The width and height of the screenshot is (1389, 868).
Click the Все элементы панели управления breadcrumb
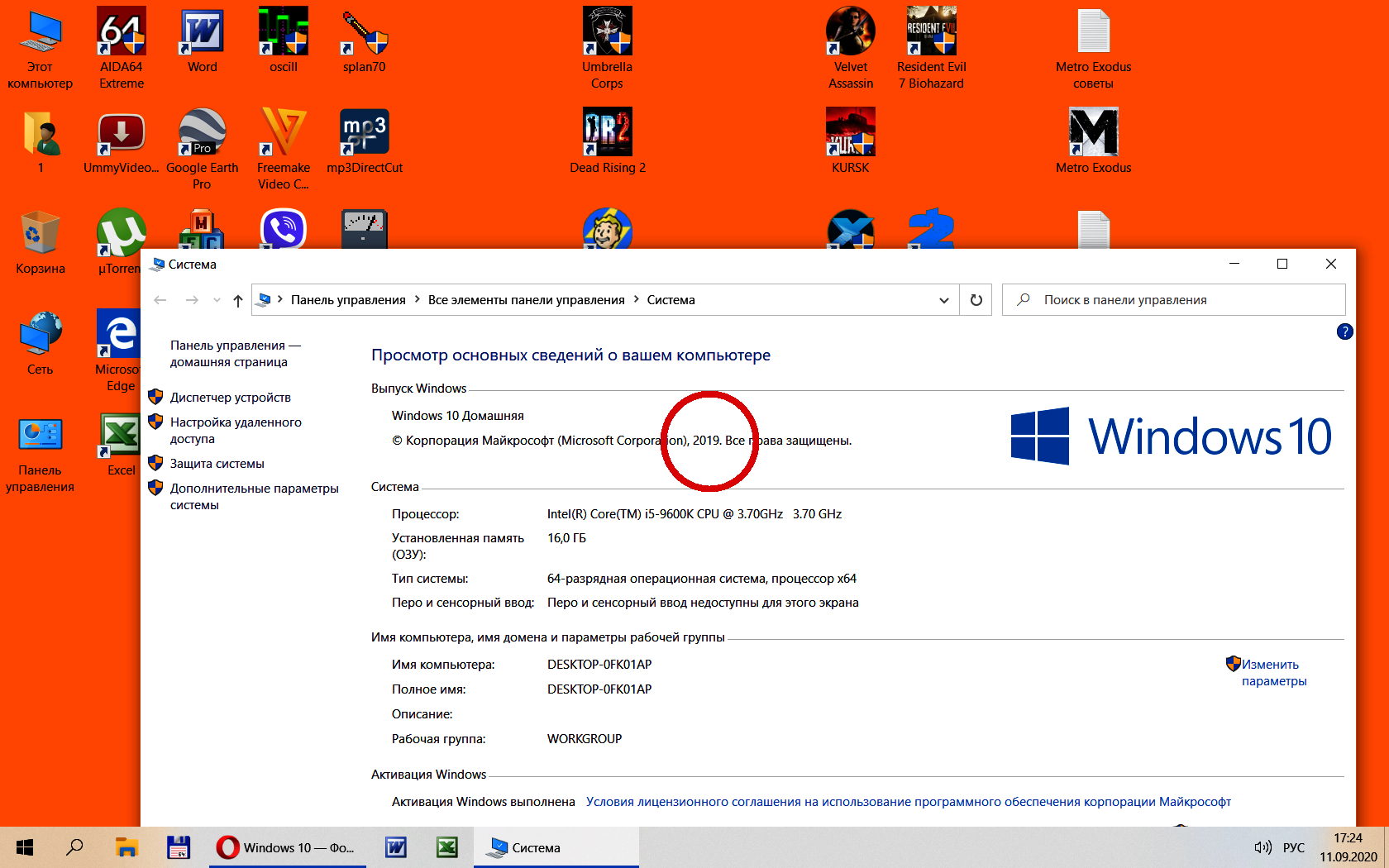(527, 300)
